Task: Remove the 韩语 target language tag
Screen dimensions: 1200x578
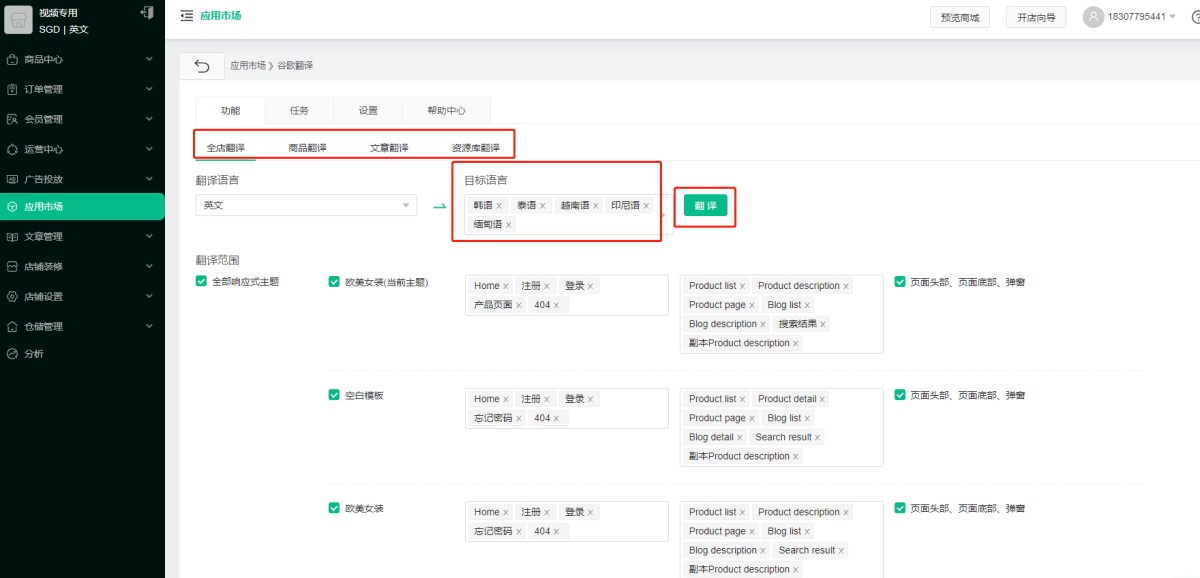Action: click(499, 206)
